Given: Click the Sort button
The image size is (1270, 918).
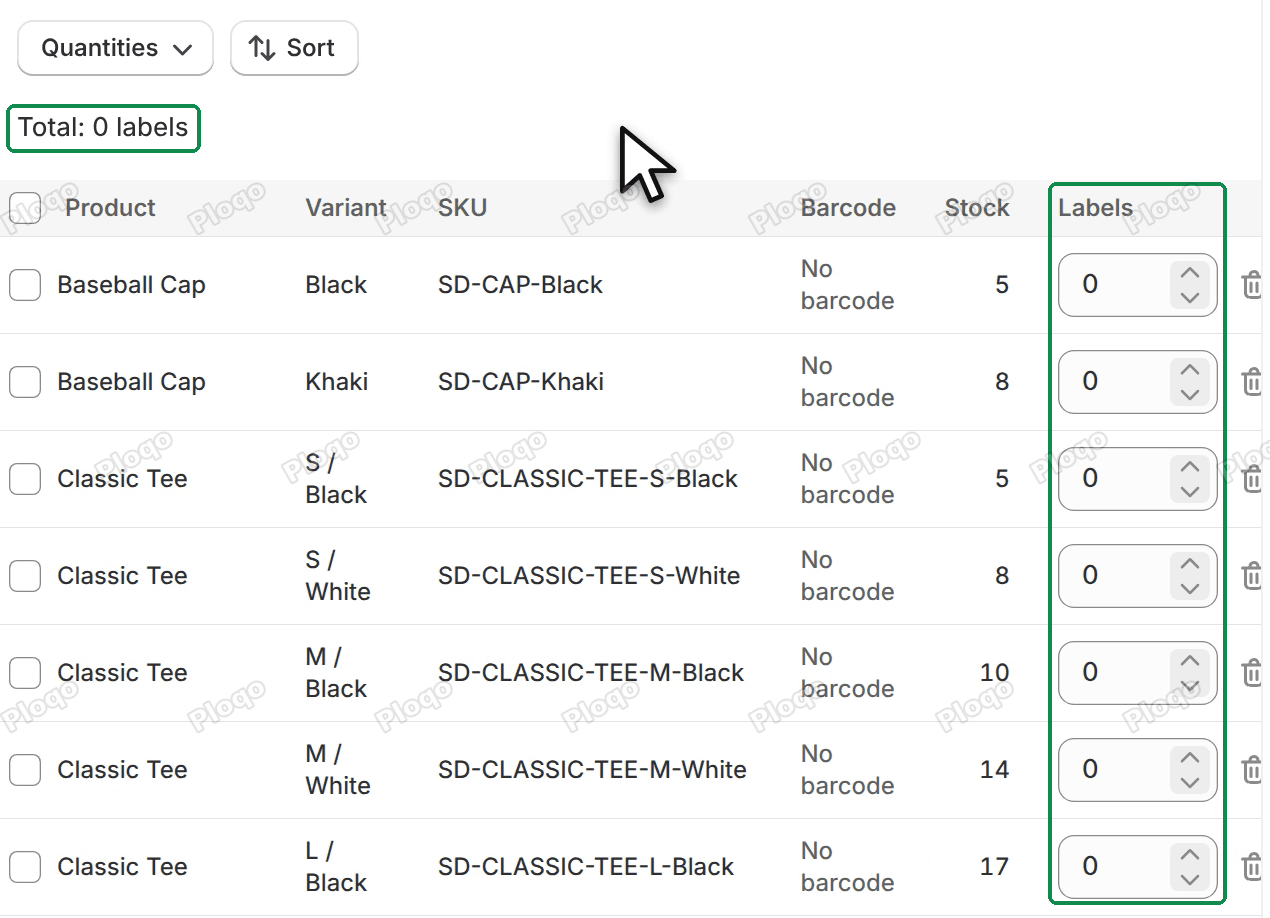Looking at the screenshot, I should point(294,48).
